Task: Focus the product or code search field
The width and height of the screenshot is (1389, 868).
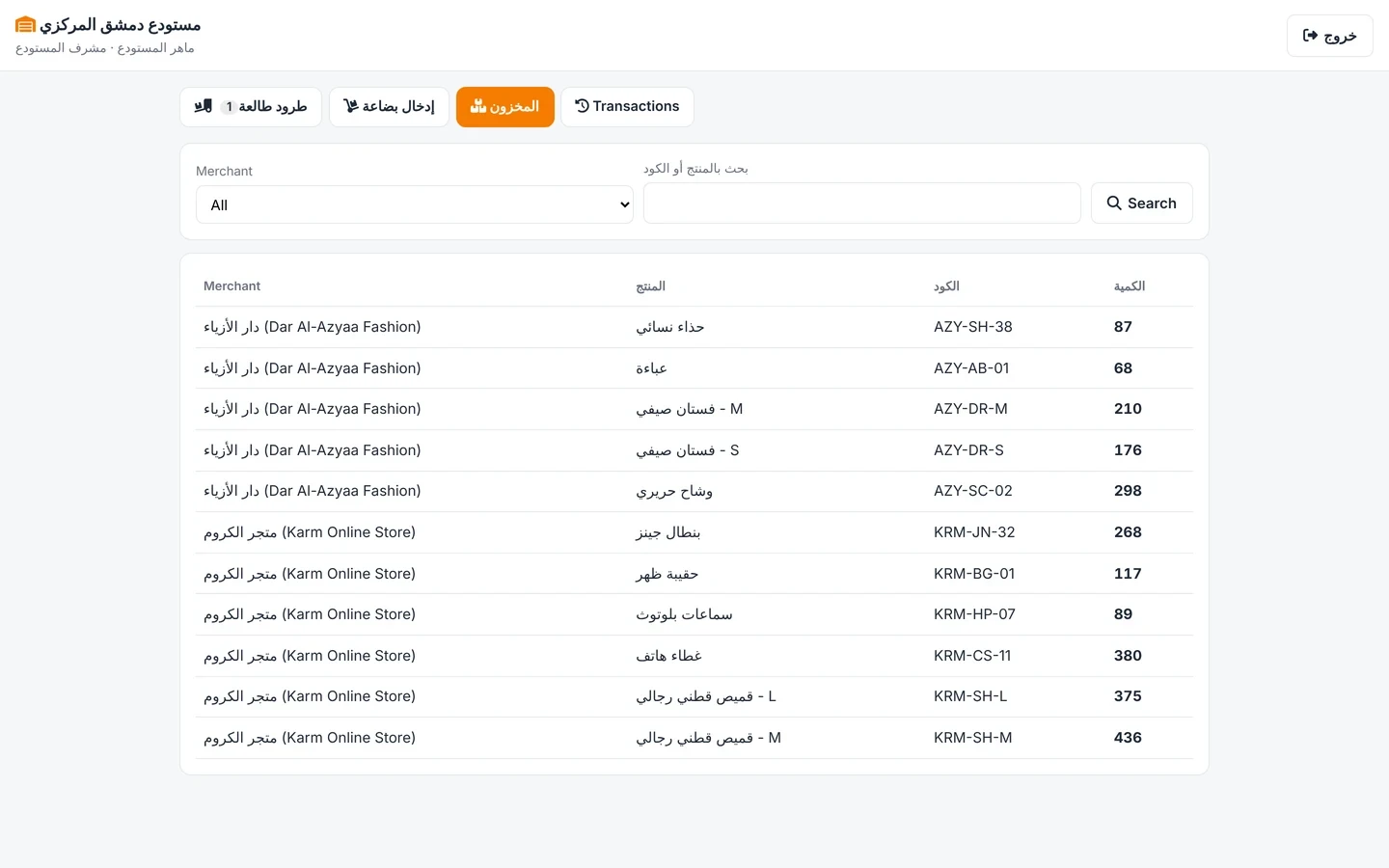Action: (862, 203)
